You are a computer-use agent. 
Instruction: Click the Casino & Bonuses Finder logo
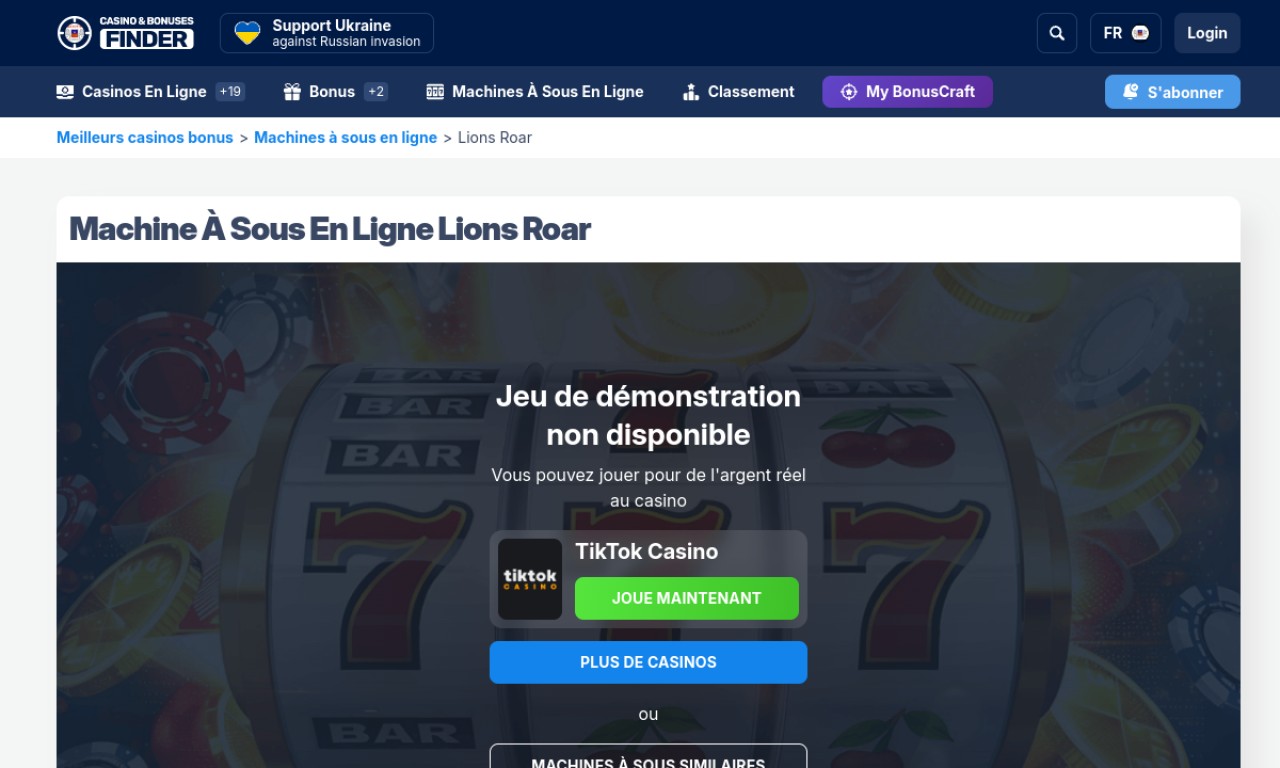[125, 33]
